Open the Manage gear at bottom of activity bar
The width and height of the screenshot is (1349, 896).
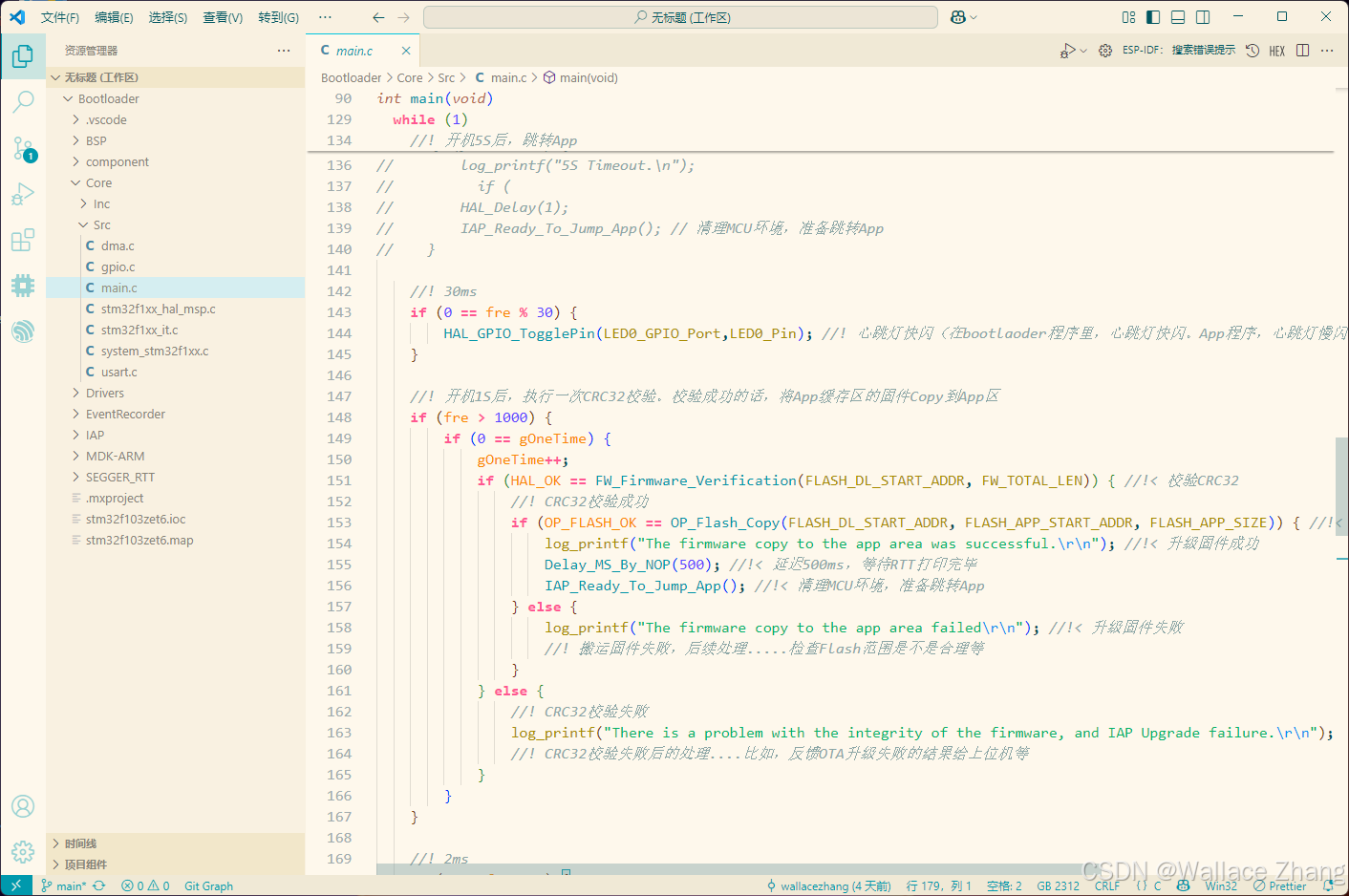(x=23, y=851)
